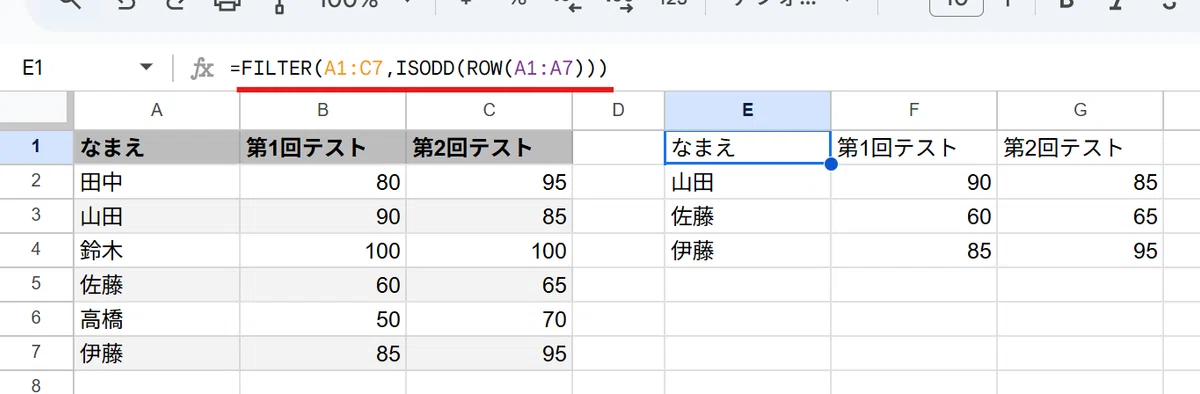Select column E header
Image resolution: width=1200 pixels, height=394 pixels.
(x=747, y=110)
